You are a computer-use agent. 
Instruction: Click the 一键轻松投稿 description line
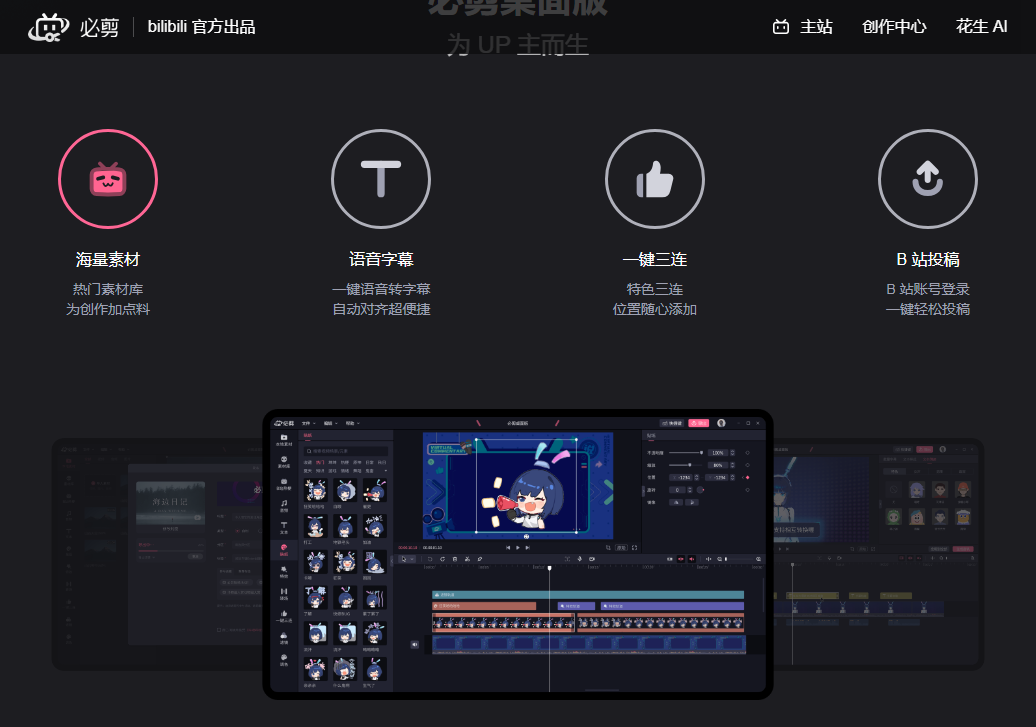[x=928, y=309]
